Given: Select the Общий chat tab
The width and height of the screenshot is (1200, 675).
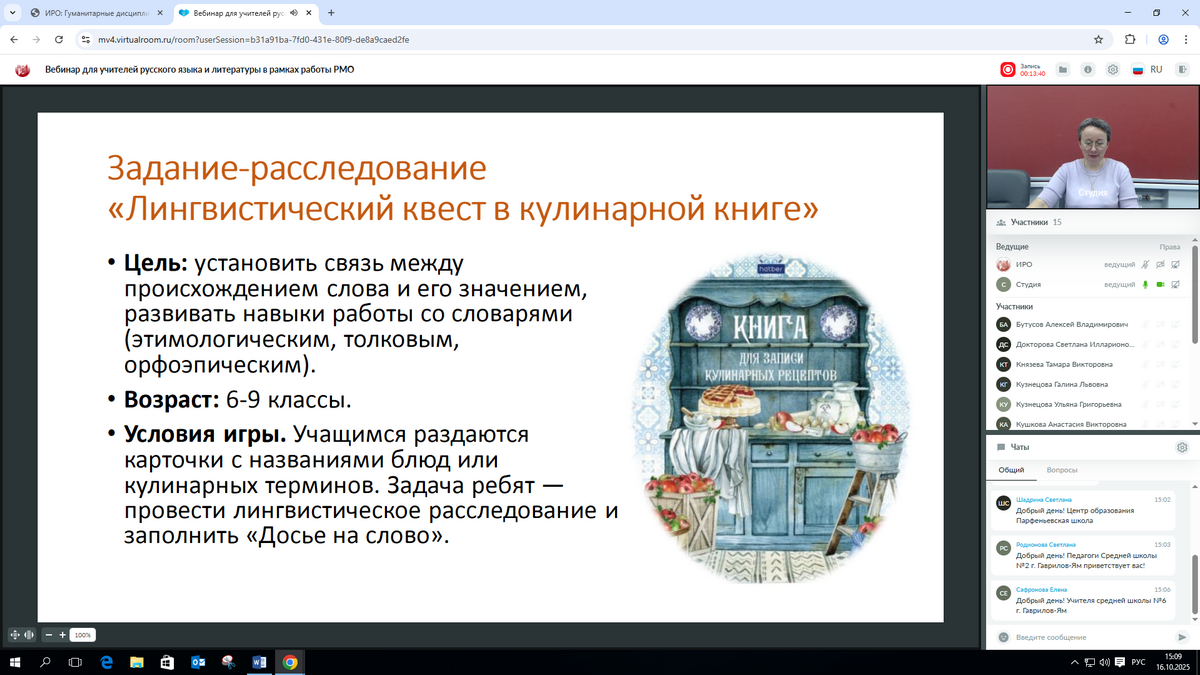Looking at the screenshot, I should 1012,469.
